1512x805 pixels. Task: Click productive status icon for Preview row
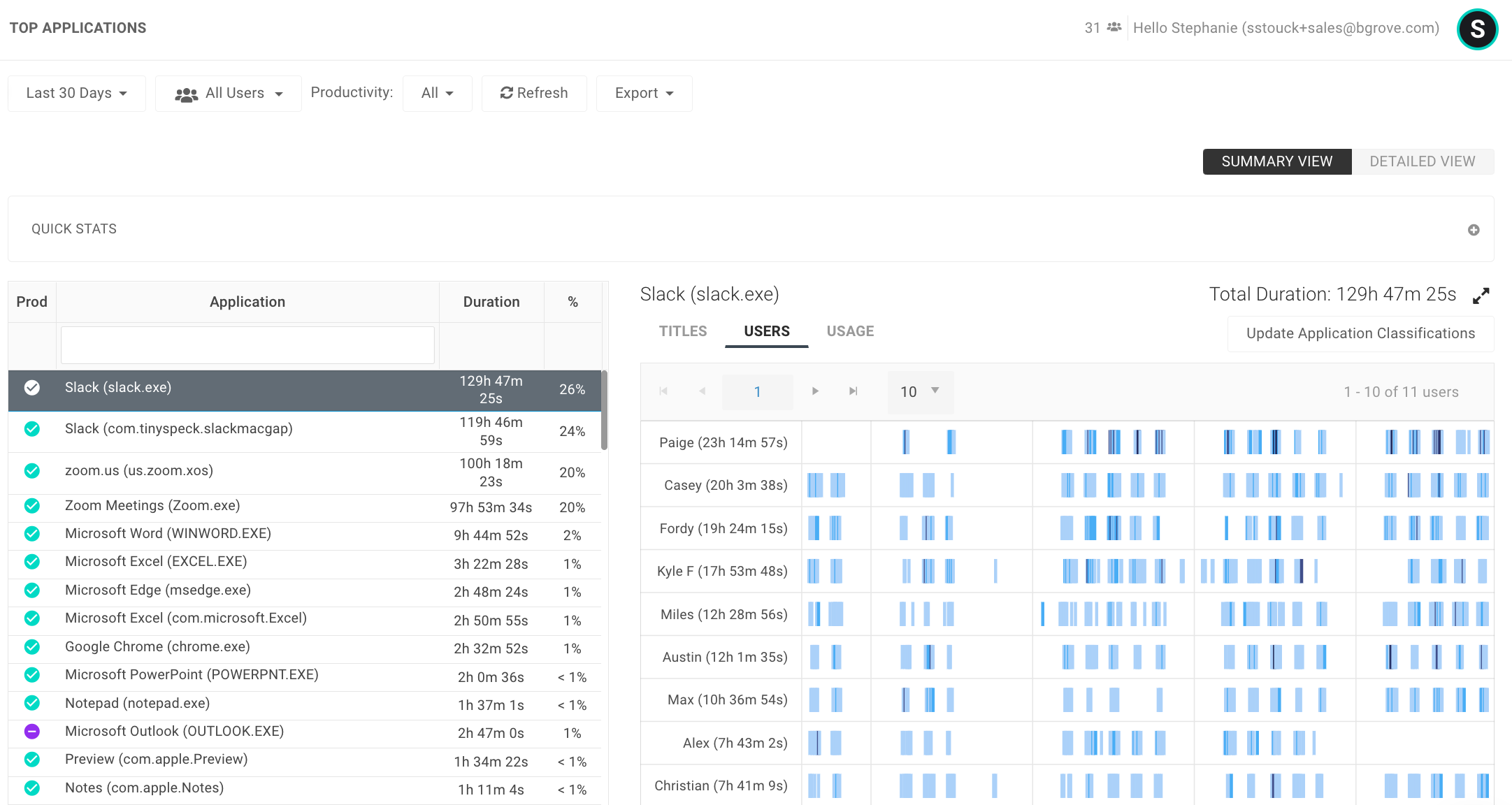click(32, 760)
